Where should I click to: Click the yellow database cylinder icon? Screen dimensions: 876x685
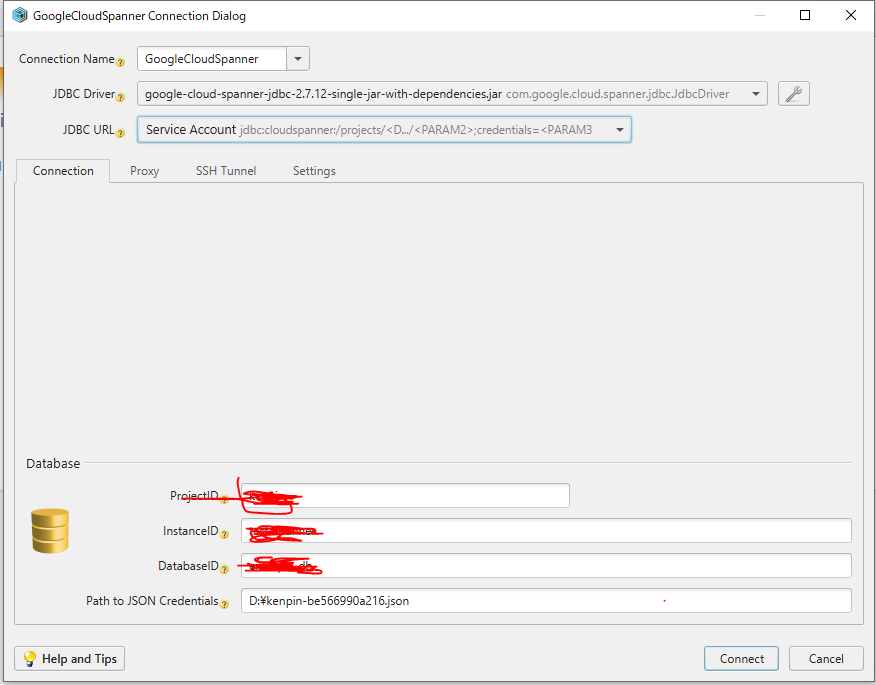click(x=48, y=530)
